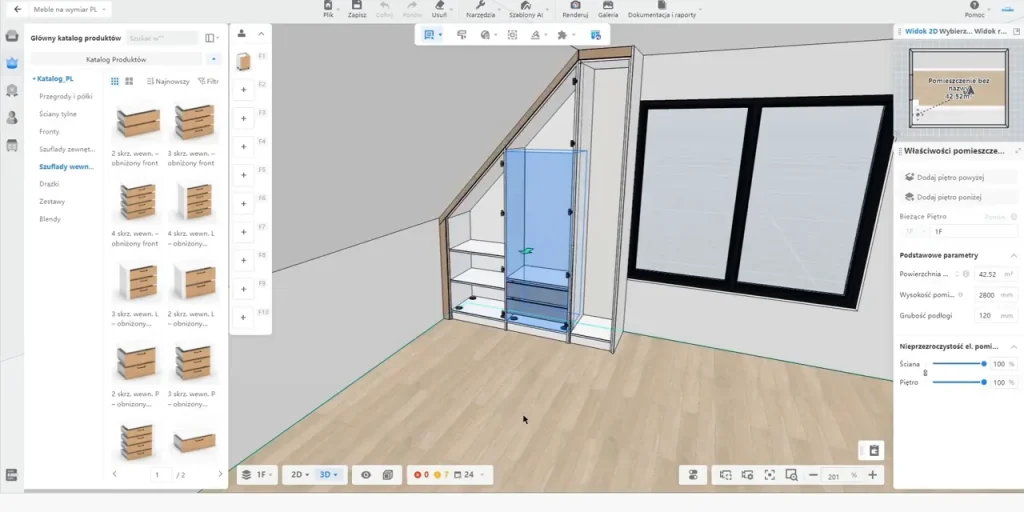
Task: Click the zoom-to-region search icon
Action: [792, 475]
